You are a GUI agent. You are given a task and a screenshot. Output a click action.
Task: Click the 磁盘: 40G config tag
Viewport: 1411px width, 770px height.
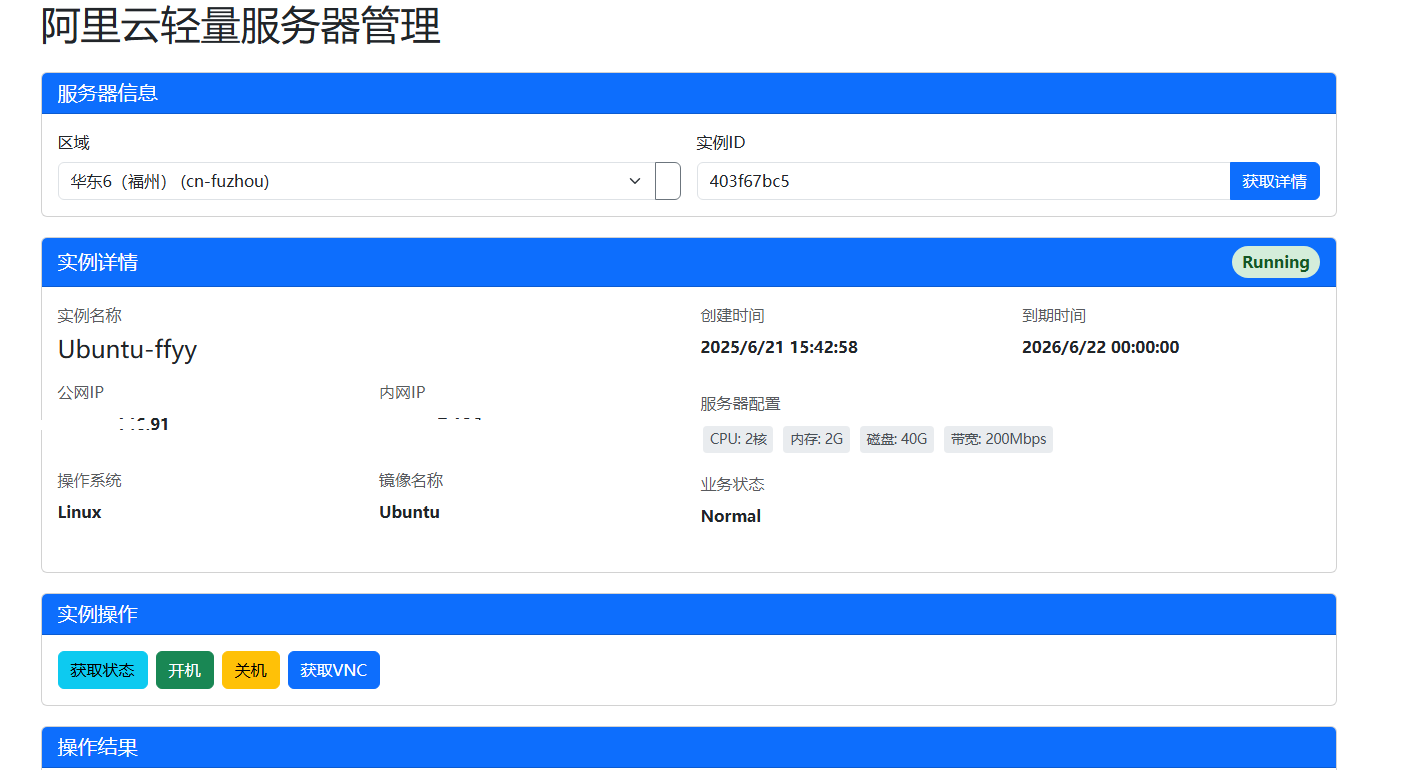click(897, 439)
